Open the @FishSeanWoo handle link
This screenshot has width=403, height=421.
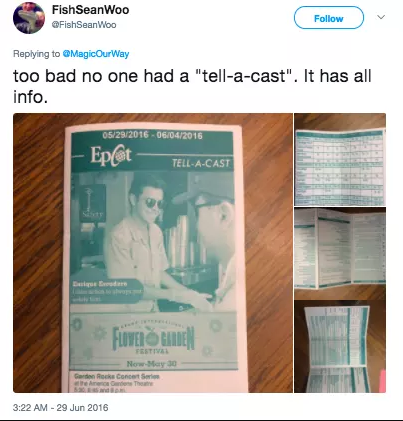click(x=84, y=25)
